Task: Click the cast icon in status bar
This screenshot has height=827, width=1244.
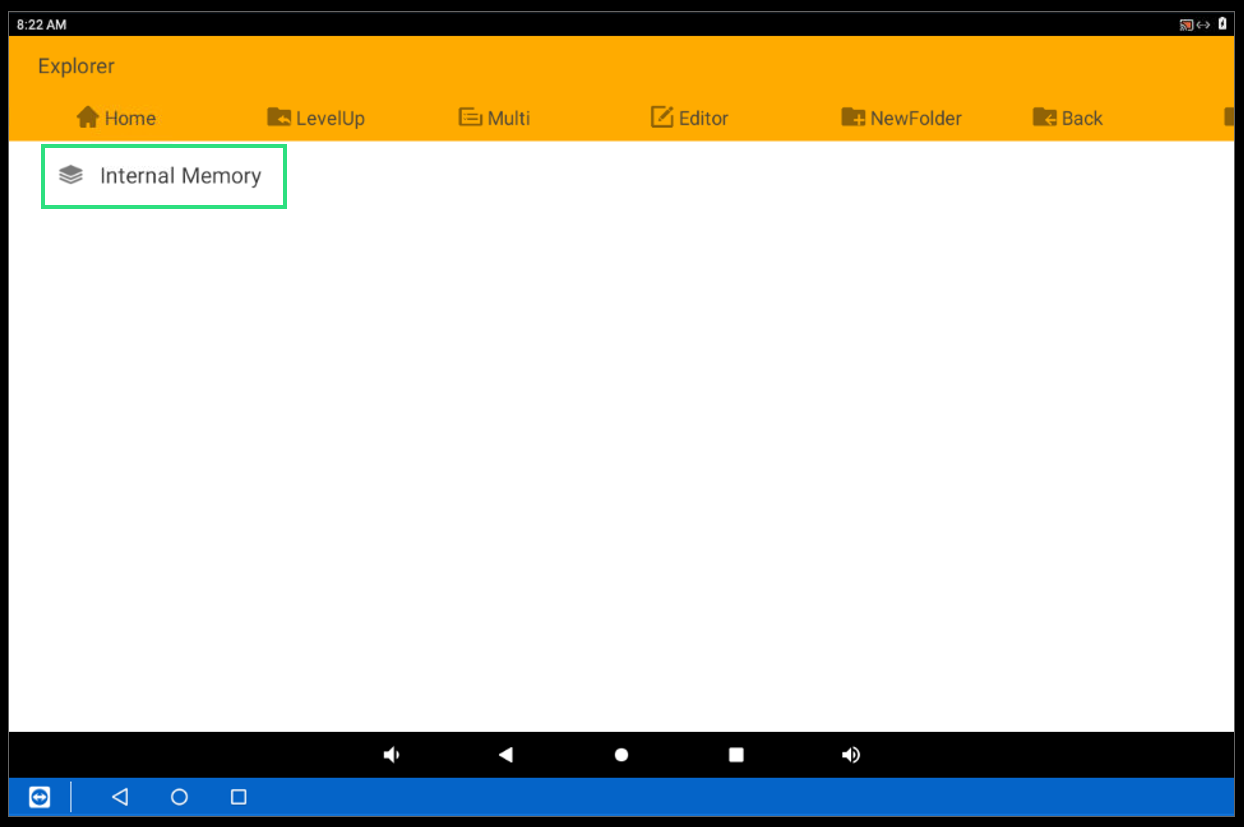Action: pos(1186,24)
